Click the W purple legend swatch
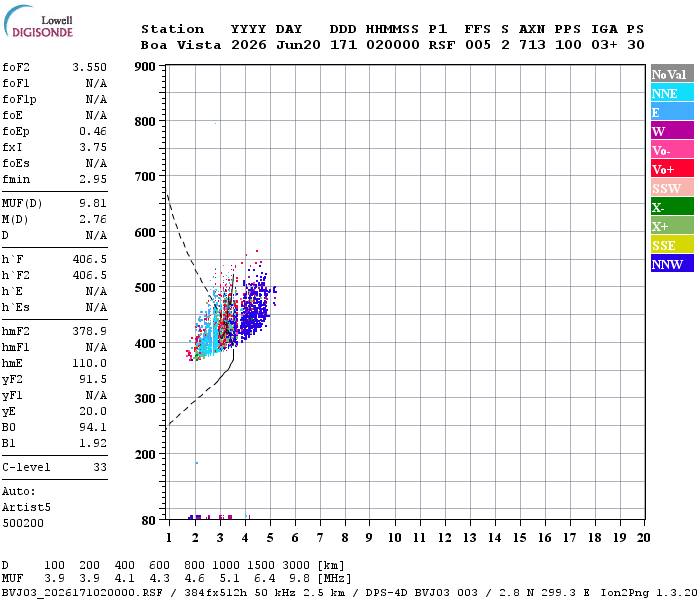Image resolution: width=700 pixels, height=600 pixels. (672, 131)
